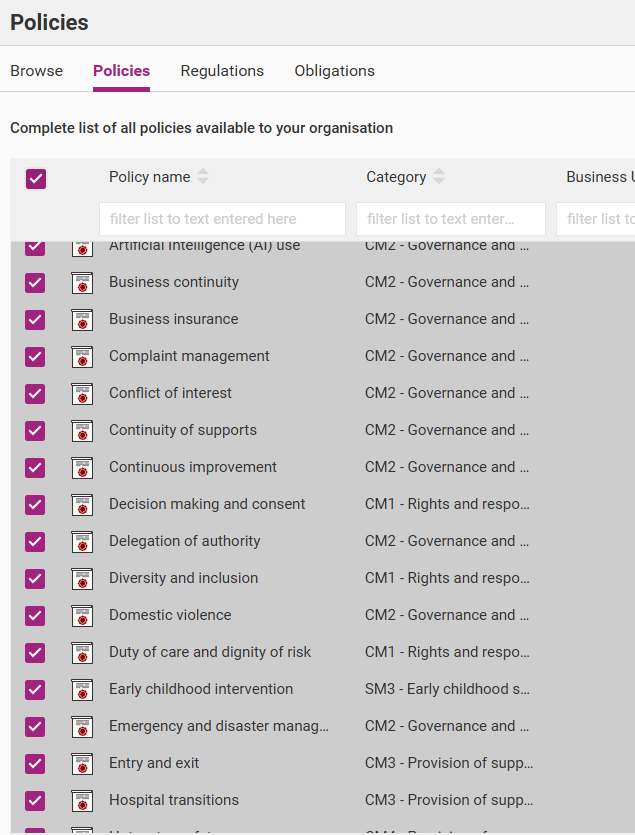This screenshot has width=635, height=835.
Task: Click the Delegation of authority policy name
Action: (184, 541)
